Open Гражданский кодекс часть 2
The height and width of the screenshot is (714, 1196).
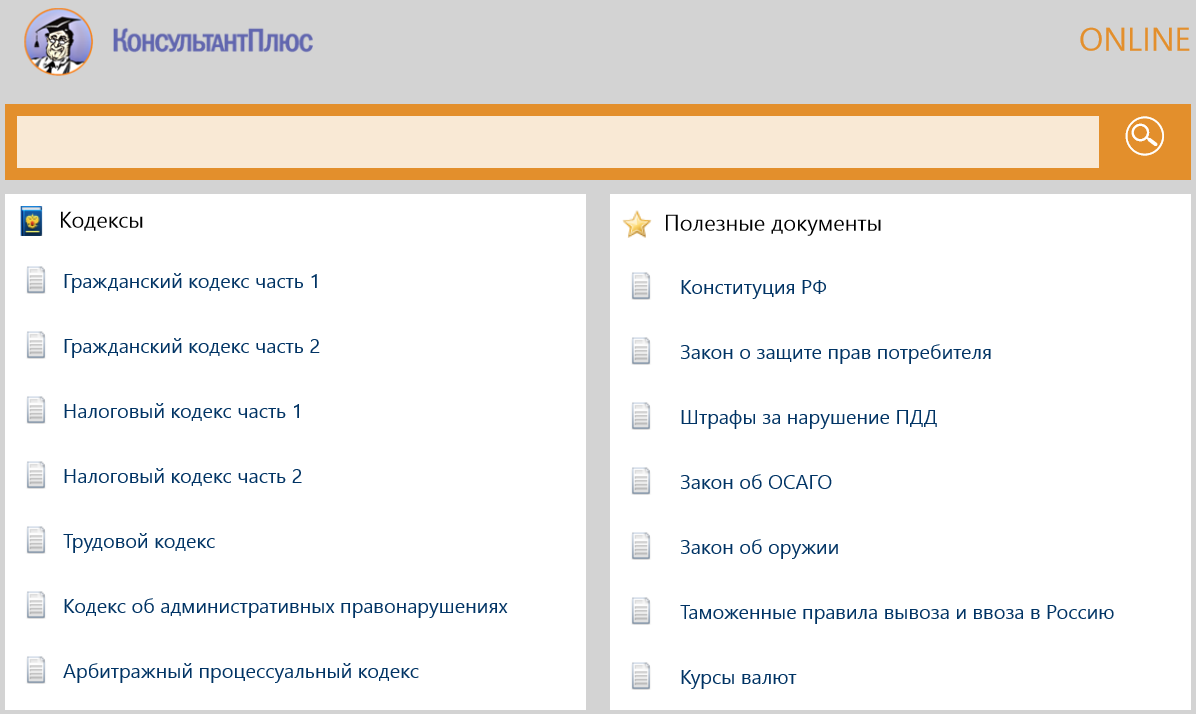[x=191, y=347]
